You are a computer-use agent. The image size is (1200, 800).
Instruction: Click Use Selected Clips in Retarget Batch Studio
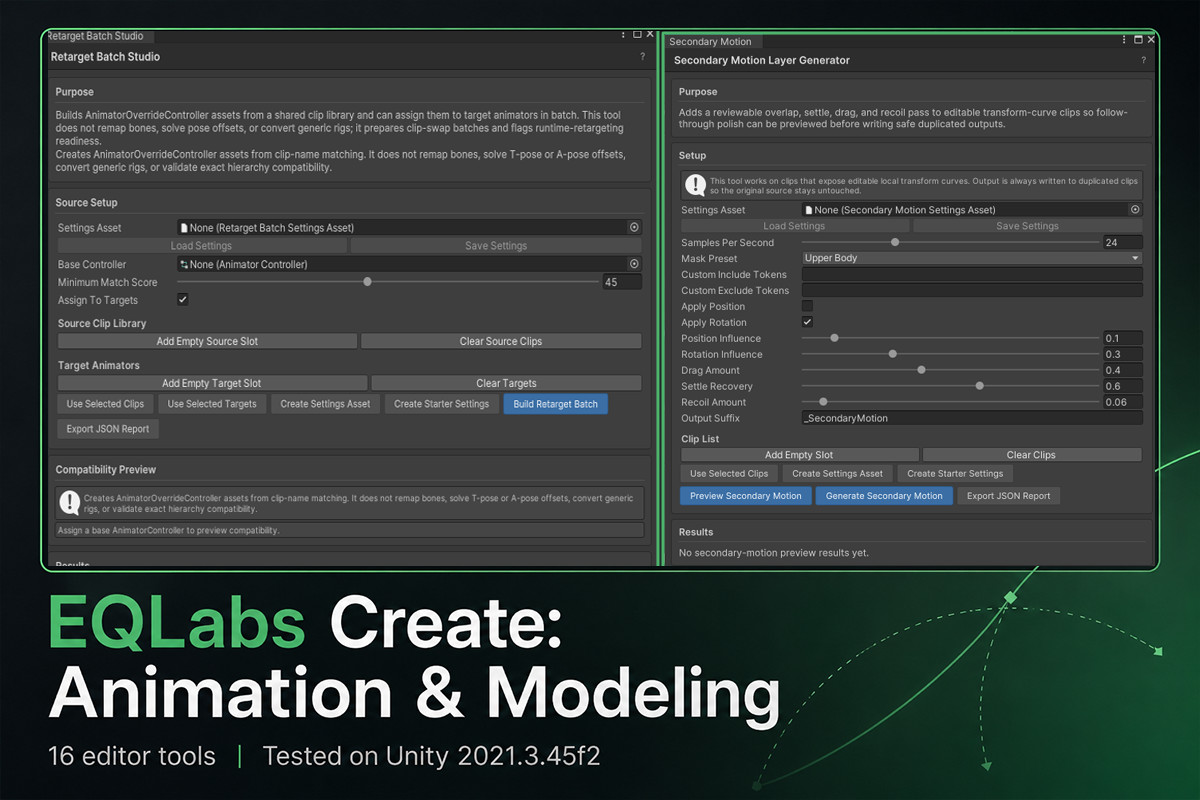[105, 404]
